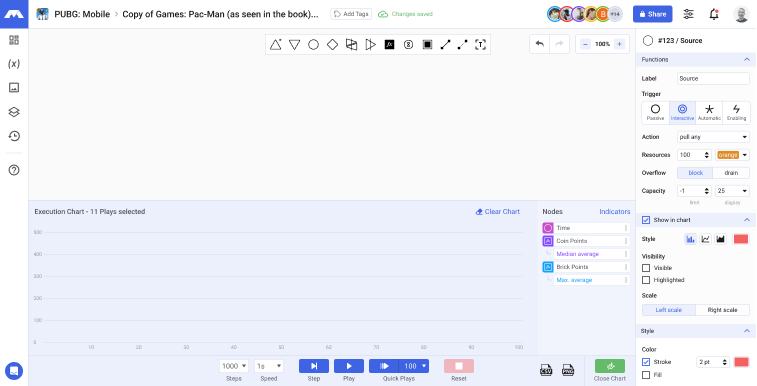Export the chart as PNG
This screenshot has height=386, width=757.
coord(568,371)
